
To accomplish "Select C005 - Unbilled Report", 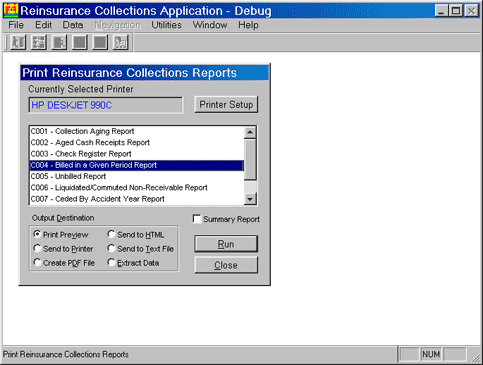I will point(137,176).
